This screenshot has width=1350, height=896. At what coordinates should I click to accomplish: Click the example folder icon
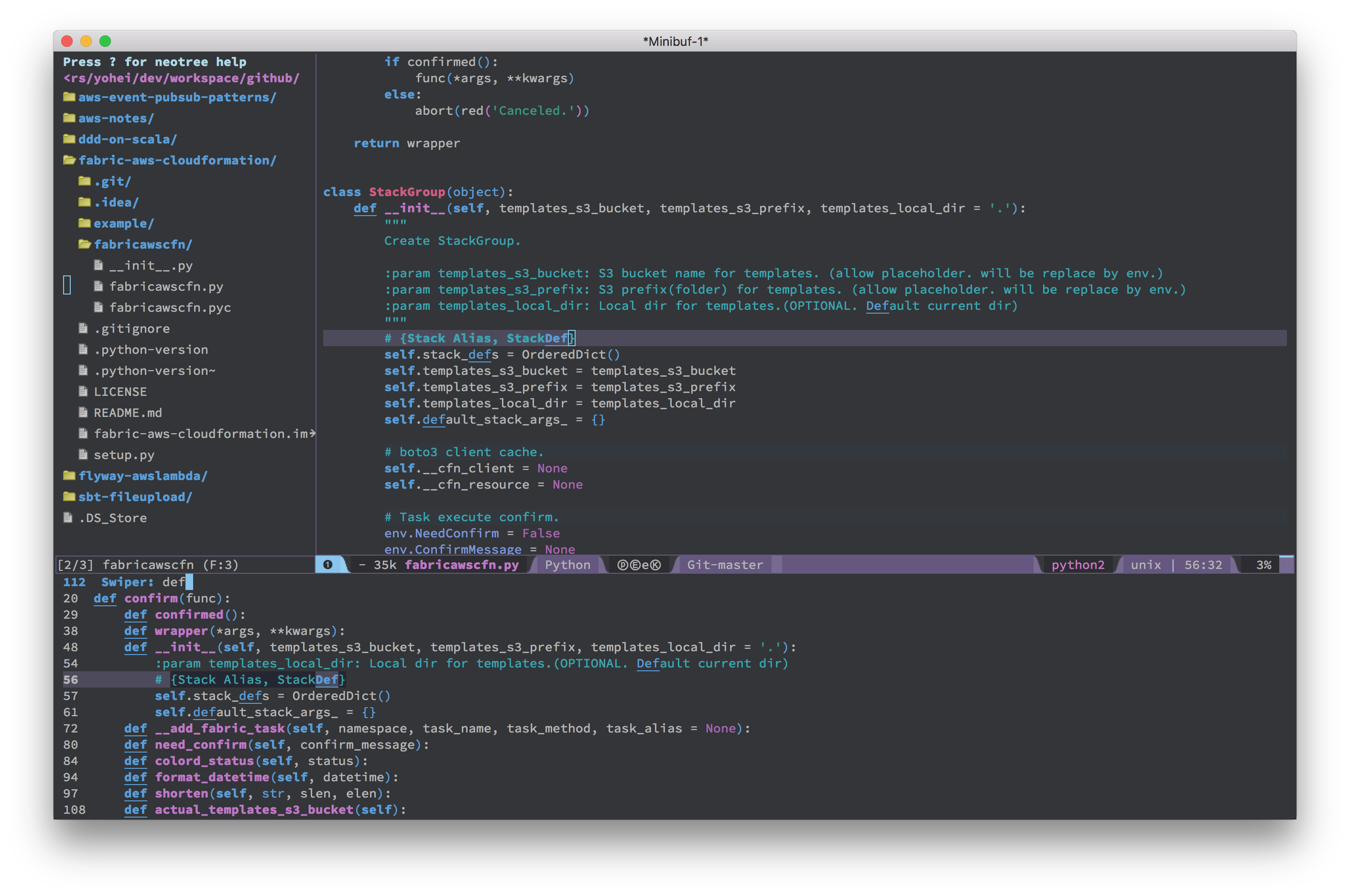click(85, 223)
